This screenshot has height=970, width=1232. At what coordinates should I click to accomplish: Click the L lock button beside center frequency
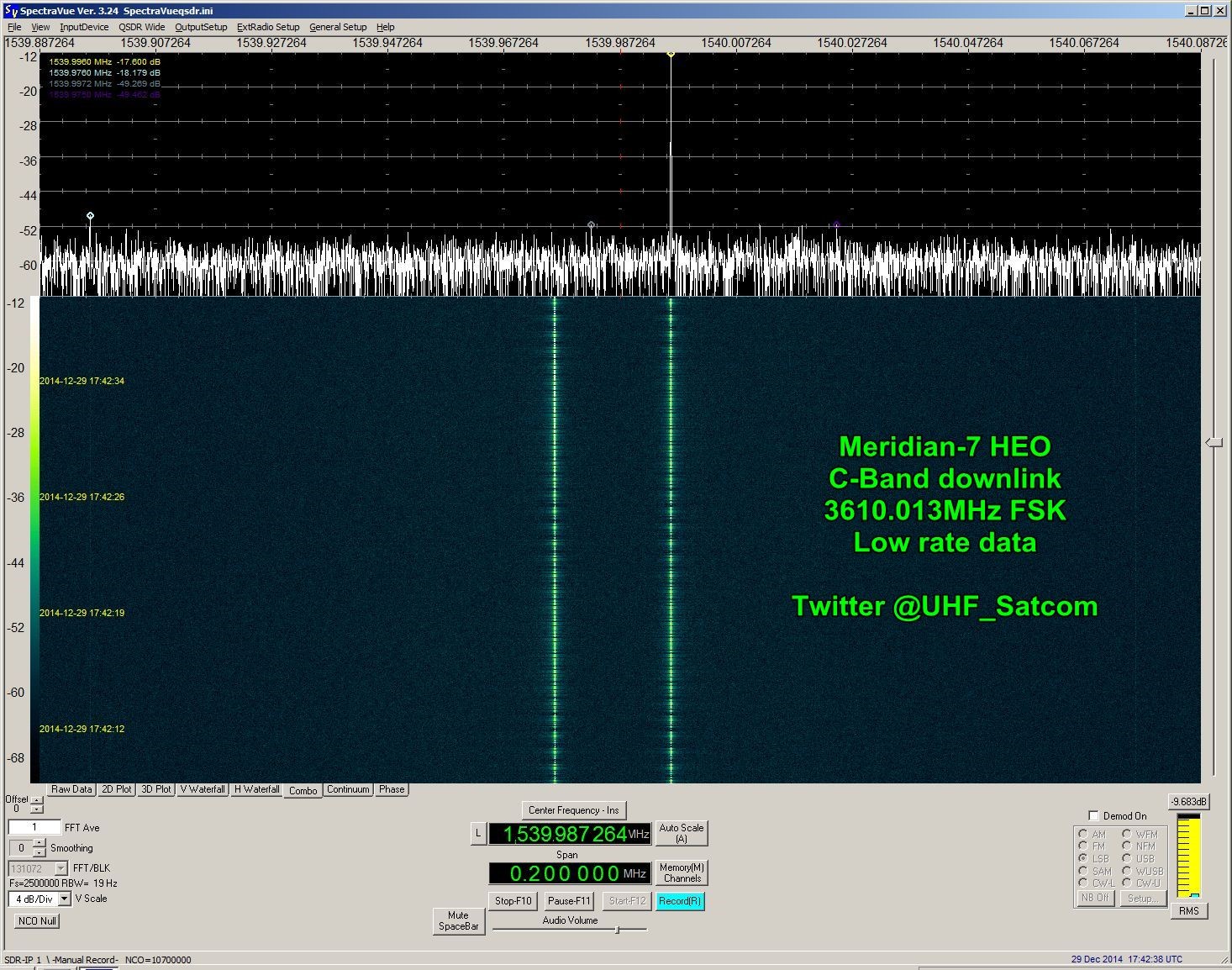(x=477, y=834)
